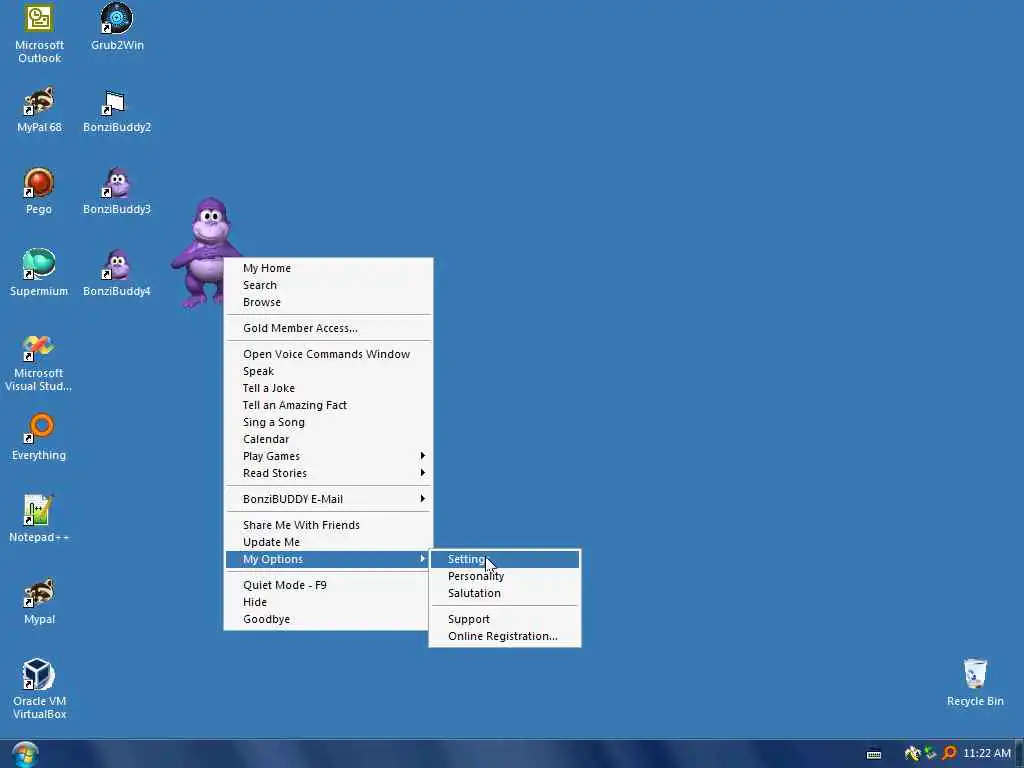Click the Notepad++ desktop shortcut
1024x768 pixels.
click(x=39, y=519)
